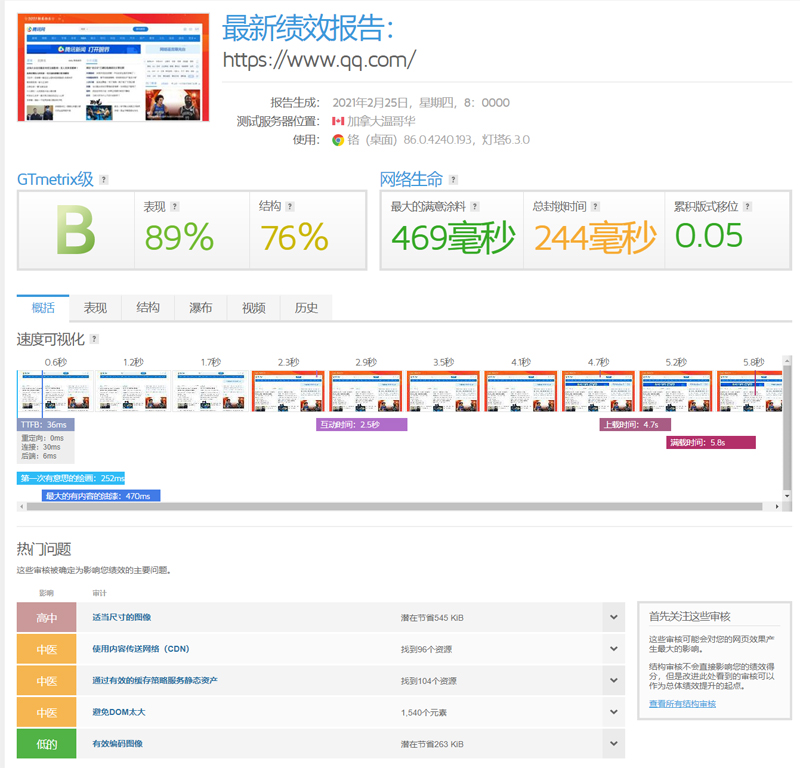800x768 pixels.
Task: Open the 使用内容传送网络 (CDN) link
Action: click(x=140, y=649)
